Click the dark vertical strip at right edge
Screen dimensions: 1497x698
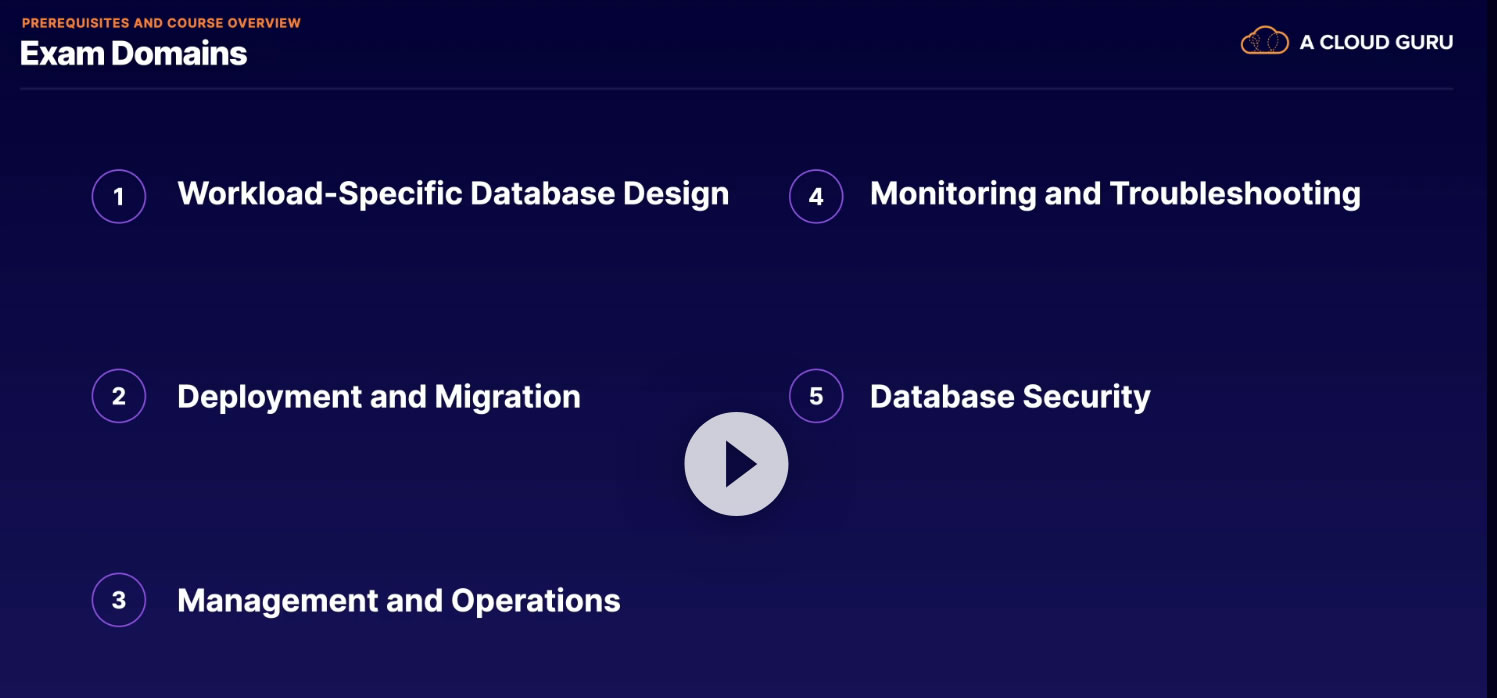1491,350
